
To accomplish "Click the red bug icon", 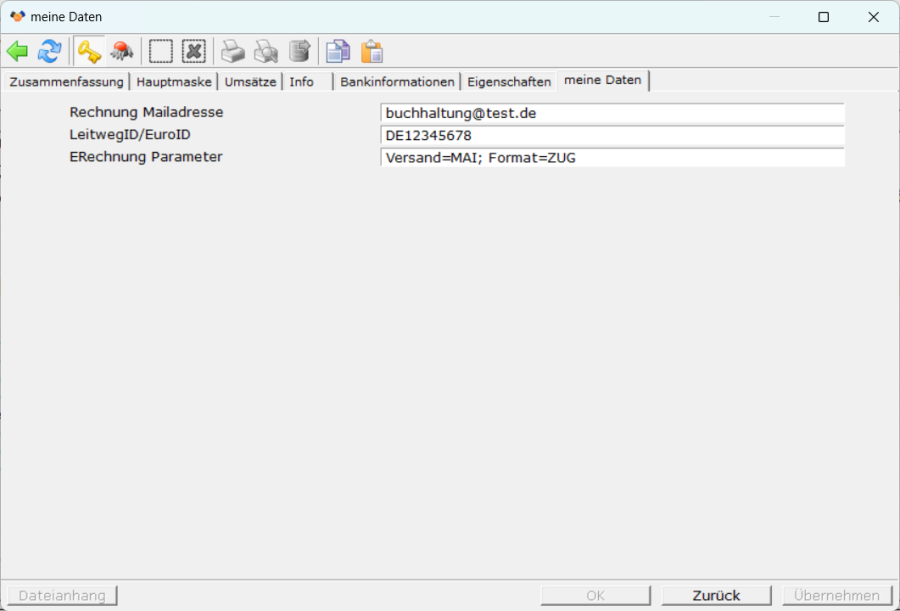I will (x=122, y=51).
